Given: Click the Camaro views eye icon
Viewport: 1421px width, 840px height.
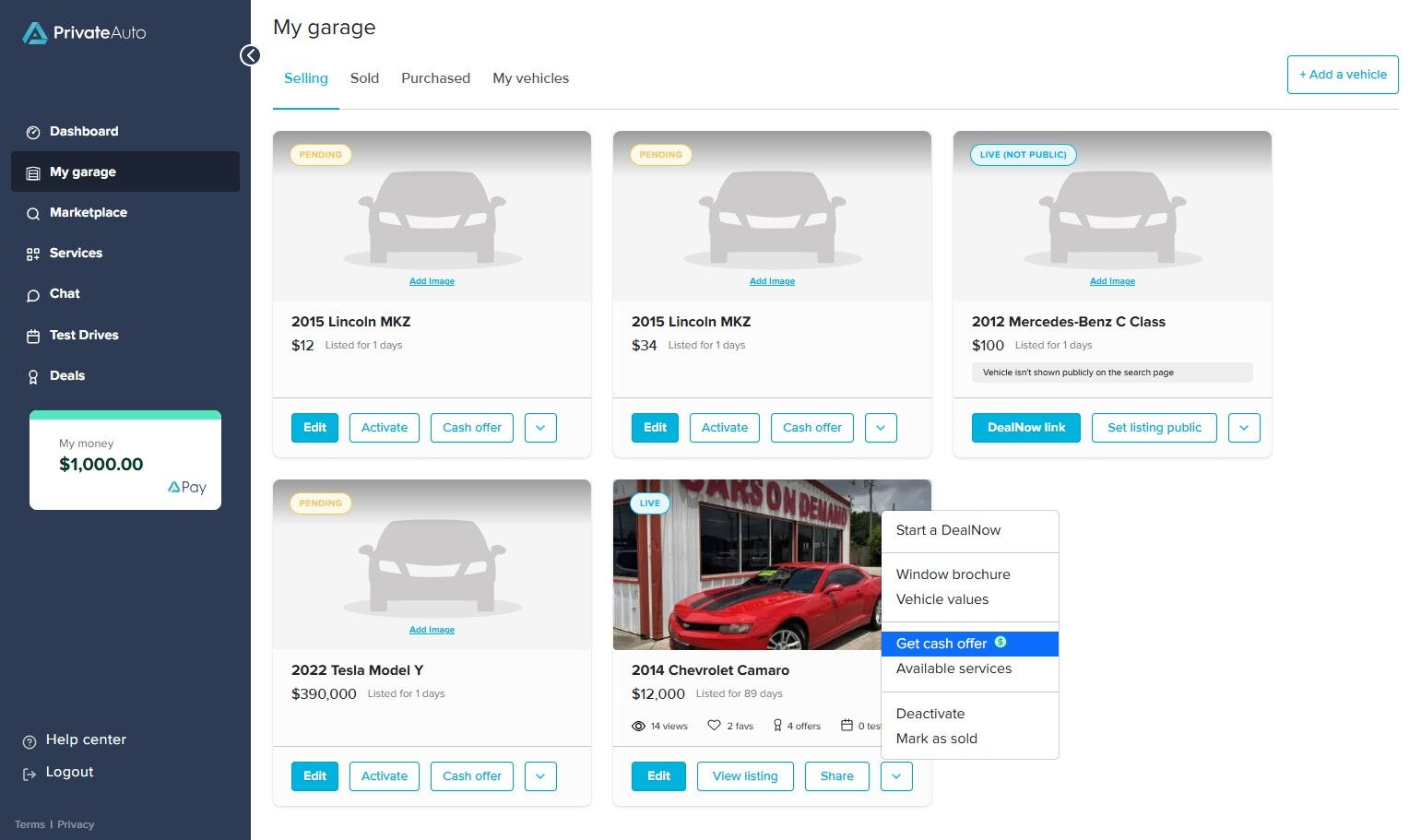Looking at the screenshot, I should (638, 726).
